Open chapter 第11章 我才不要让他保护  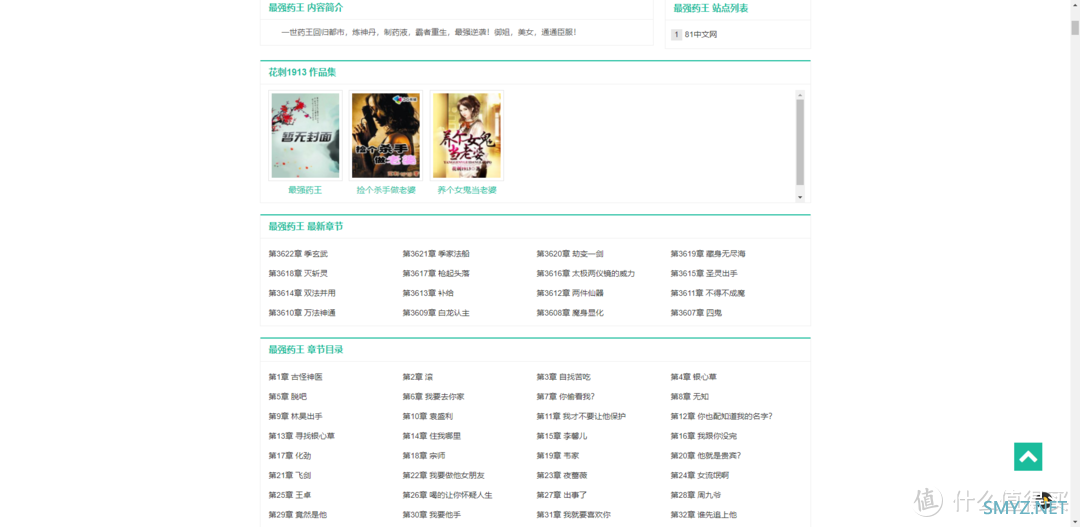point(581,417)
